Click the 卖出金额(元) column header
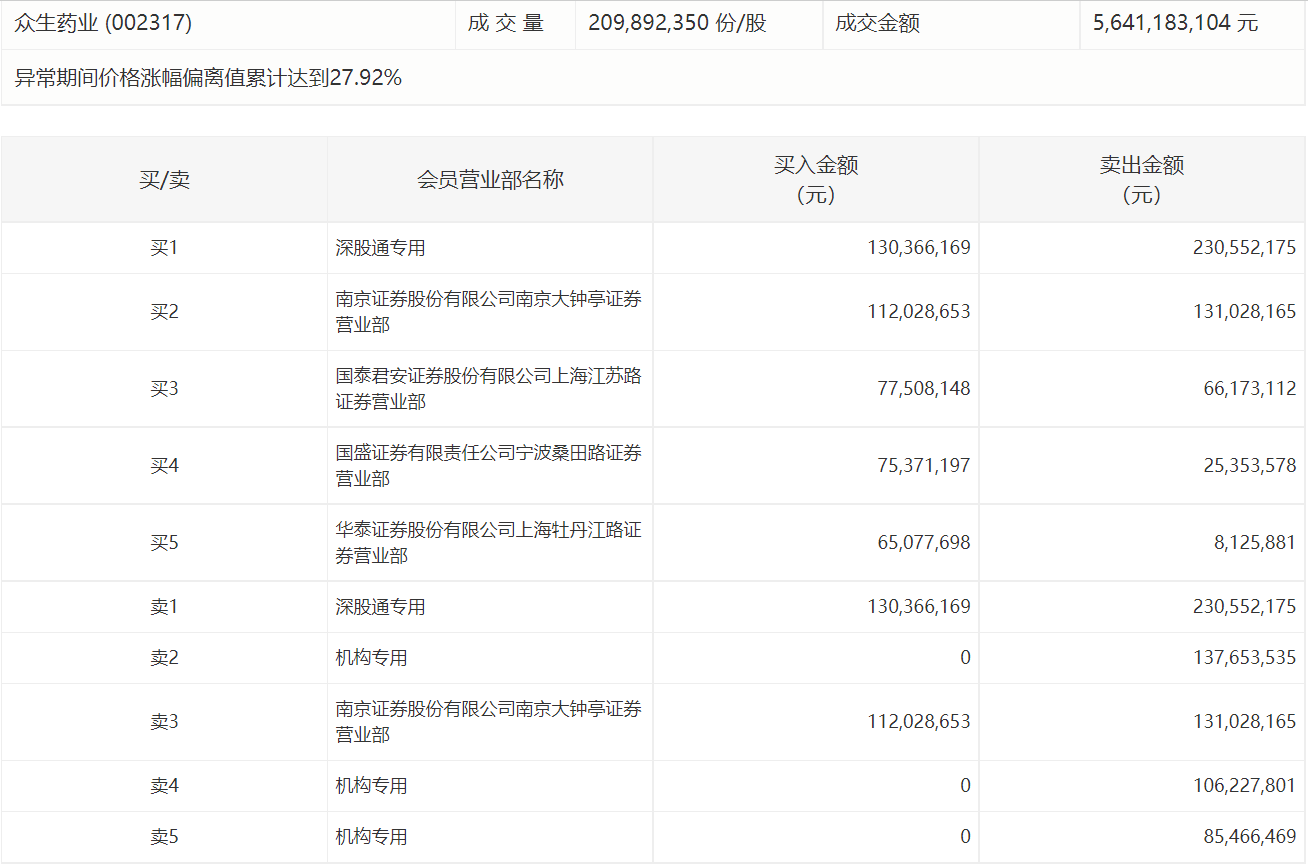 [1142, 180]
